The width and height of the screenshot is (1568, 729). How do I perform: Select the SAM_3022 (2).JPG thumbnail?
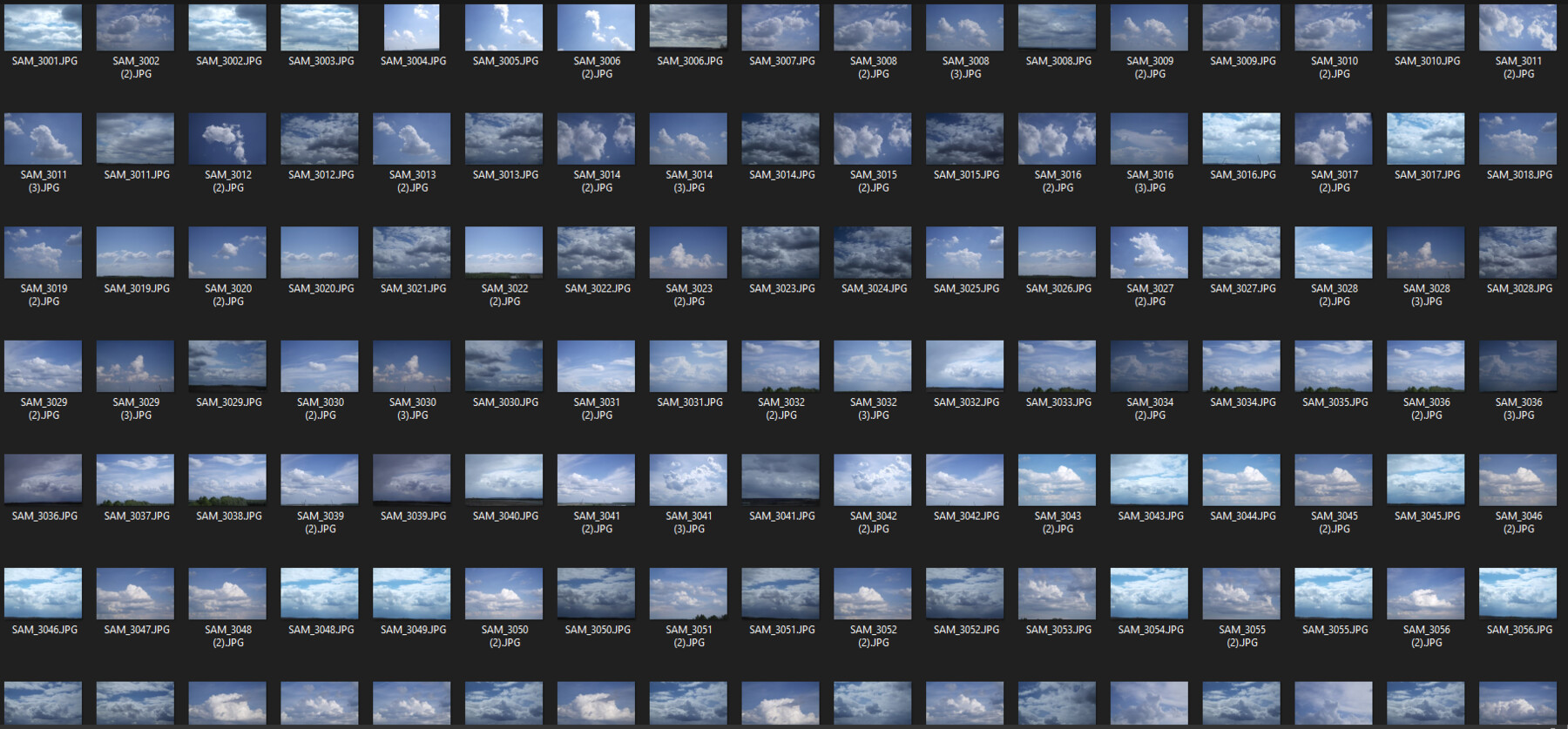pos(504,253)
